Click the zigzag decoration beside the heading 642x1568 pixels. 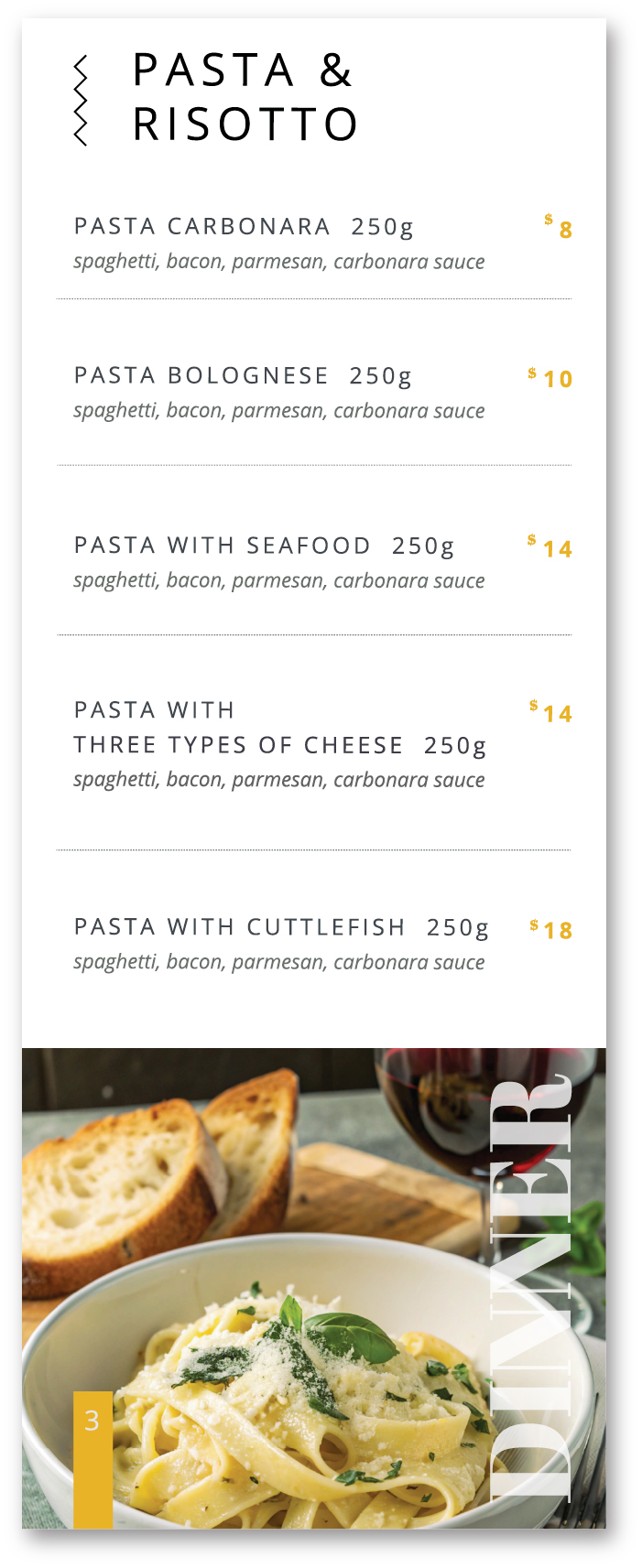(x=81, y=101)
